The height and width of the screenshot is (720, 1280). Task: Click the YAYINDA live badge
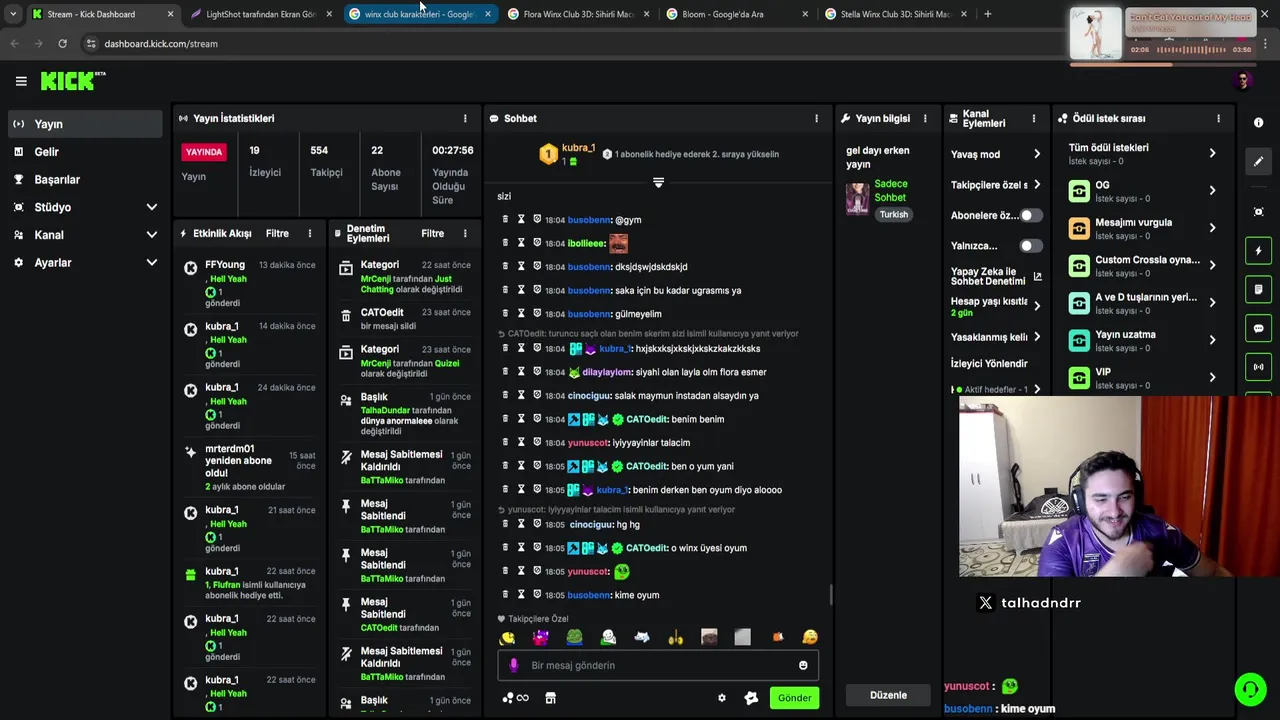204,152
